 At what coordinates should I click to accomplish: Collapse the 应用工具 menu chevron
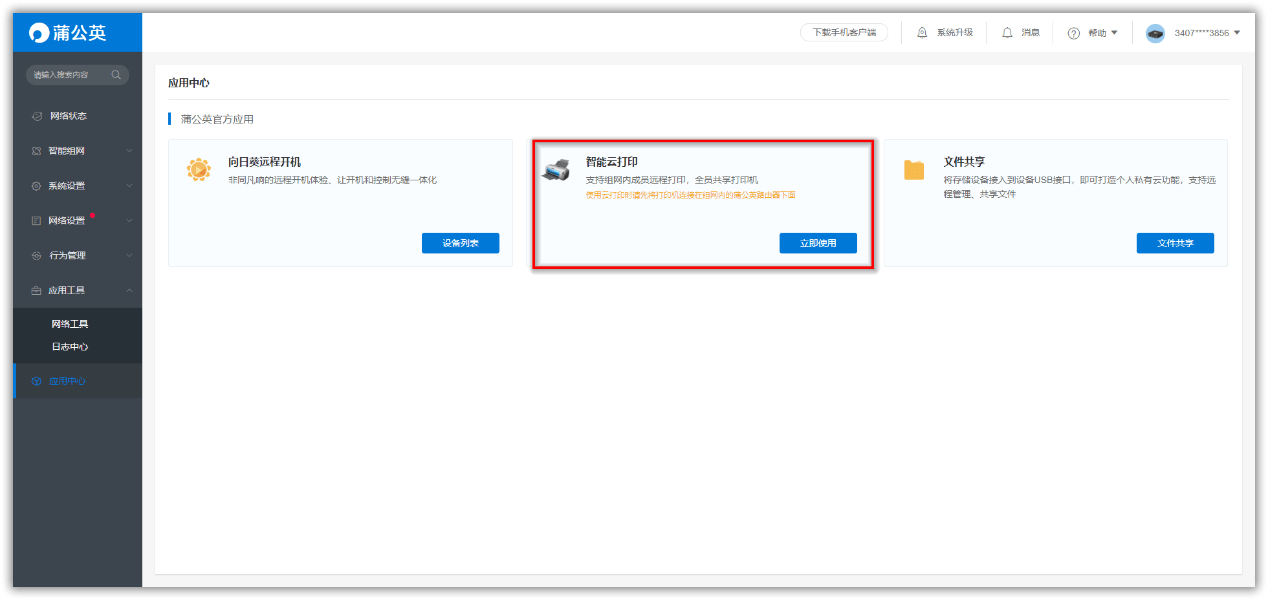[x=129, y=290]
